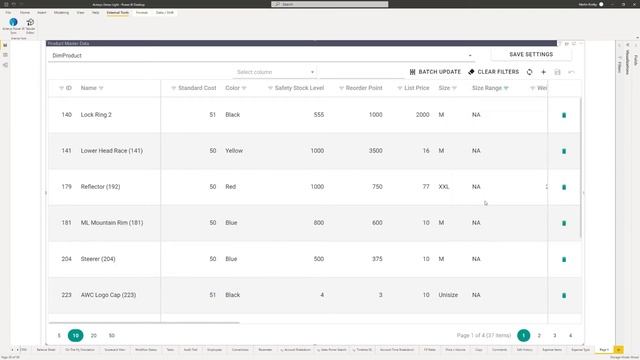Select the External Tools ribbon tab
This screenshot has width=640, height=360.
[x=118, y=13]
